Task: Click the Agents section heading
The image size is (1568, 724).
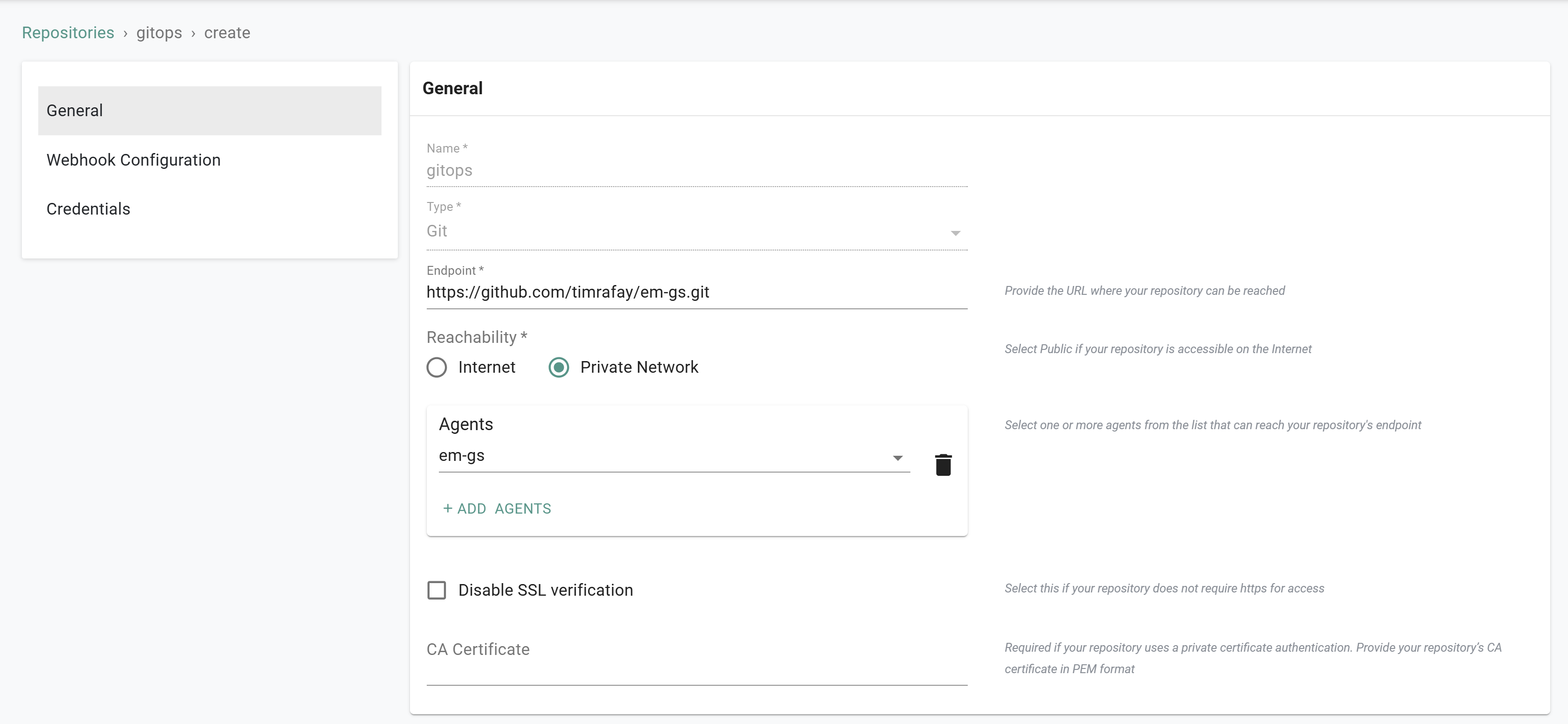Action: click(x=465, y=425)
